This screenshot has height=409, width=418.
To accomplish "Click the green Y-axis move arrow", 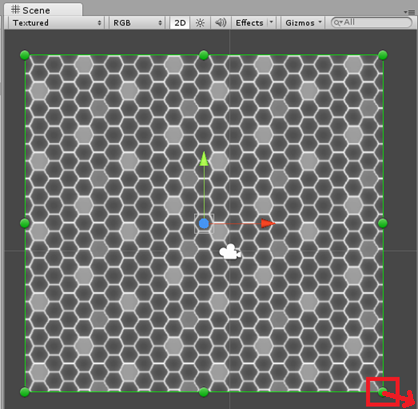I will point(204,159).
